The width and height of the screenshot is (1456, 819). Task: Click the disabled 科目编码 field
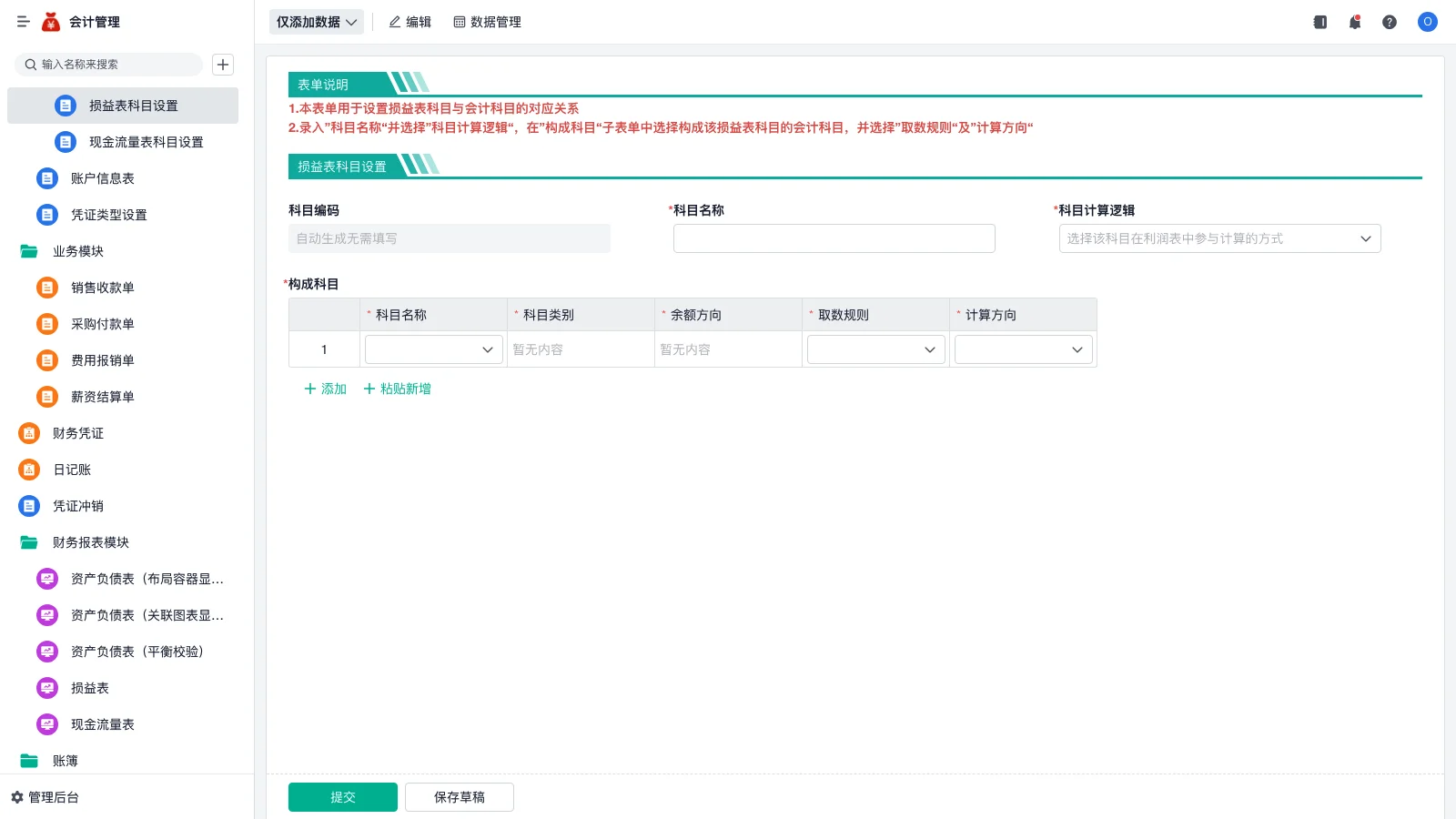(450, 238)
